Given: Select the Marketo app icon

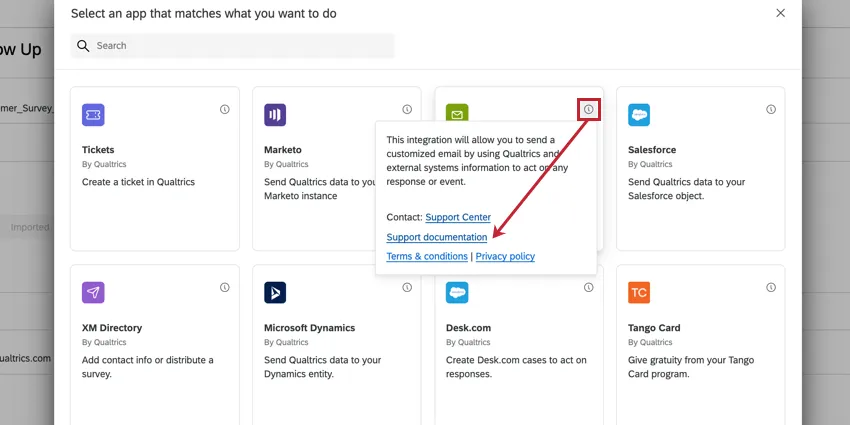Looking at the screenshot, I should coord(275,115).
